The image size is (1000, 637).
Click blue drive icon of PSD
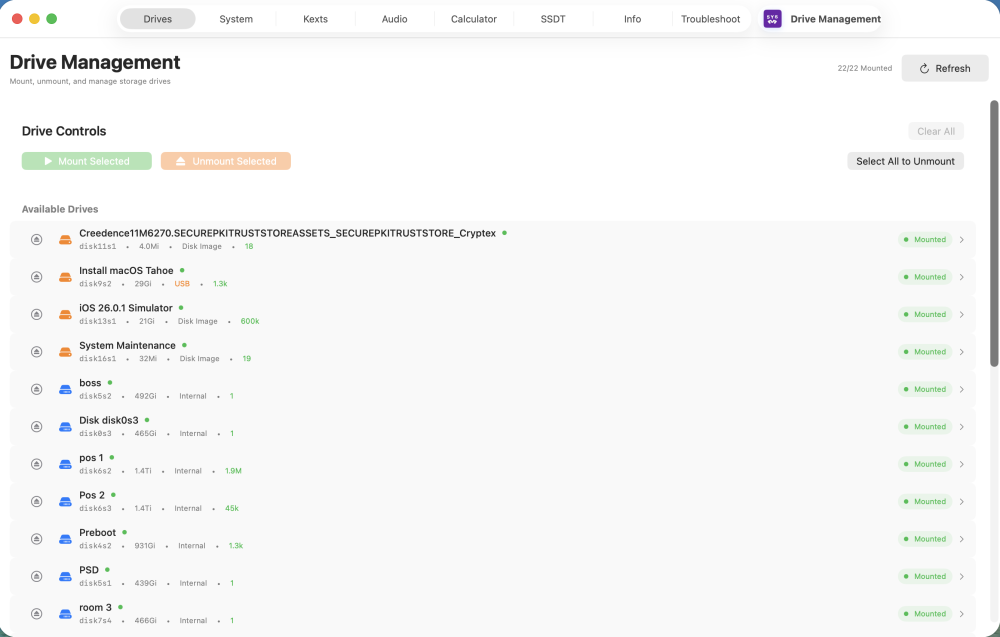[65, 576]
